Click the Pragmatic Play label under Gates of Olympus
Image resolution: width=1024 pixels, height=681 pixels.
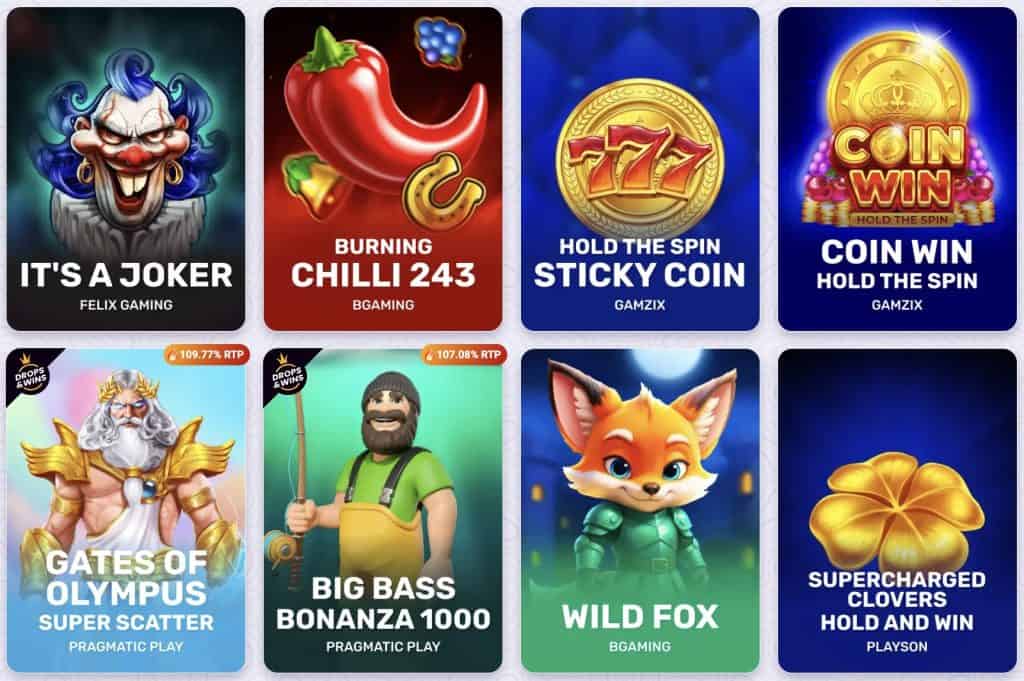[x=126, y=646]
